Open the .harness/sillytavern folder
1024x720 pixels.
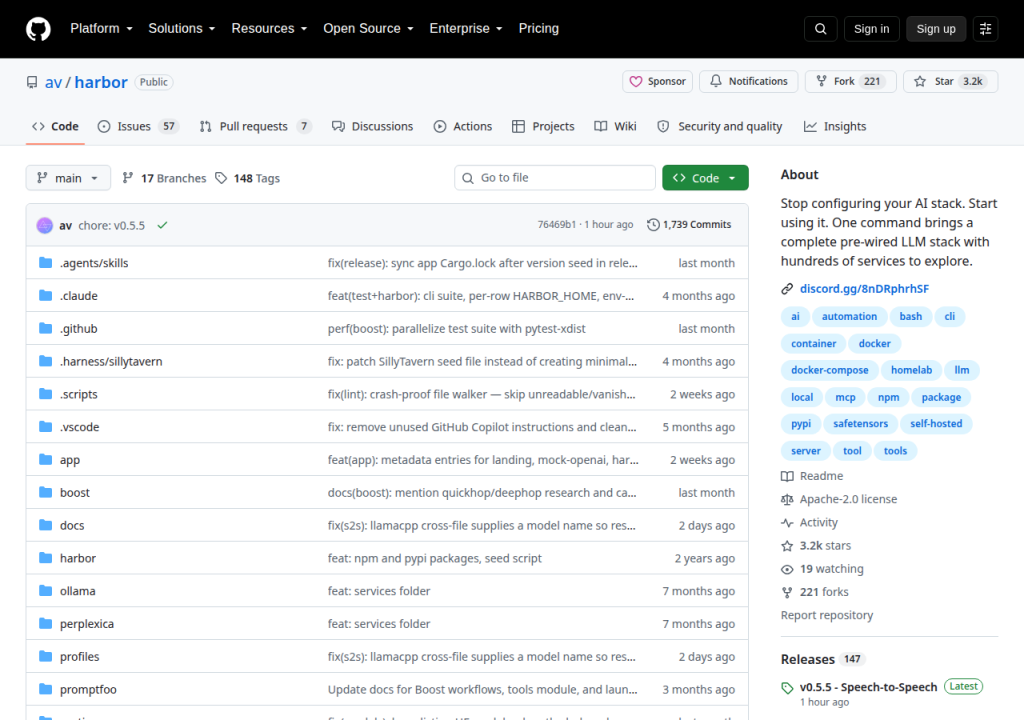(x=111, y=361)
